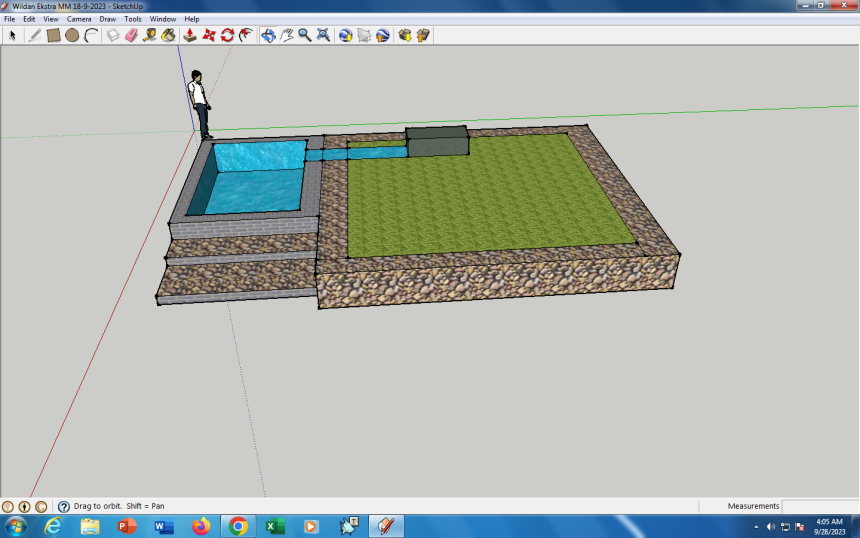Select the Paint Bucket tool
Image resolution: width=860 pixels, height=538 pixels.
[168, 35]
